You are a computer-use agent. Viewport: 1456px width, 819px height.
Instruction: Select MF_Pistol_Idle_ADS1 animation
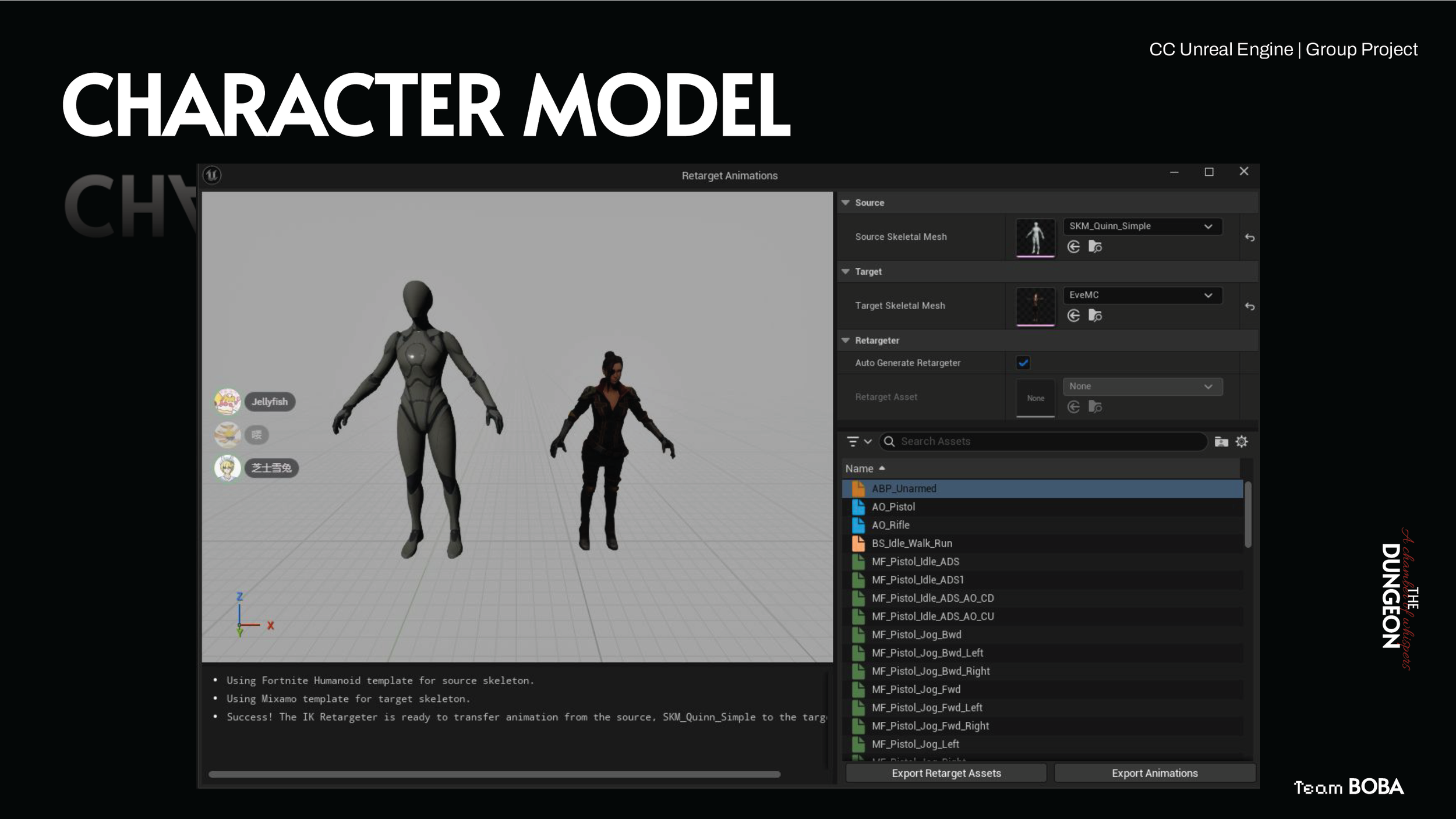pos(1042,580)
